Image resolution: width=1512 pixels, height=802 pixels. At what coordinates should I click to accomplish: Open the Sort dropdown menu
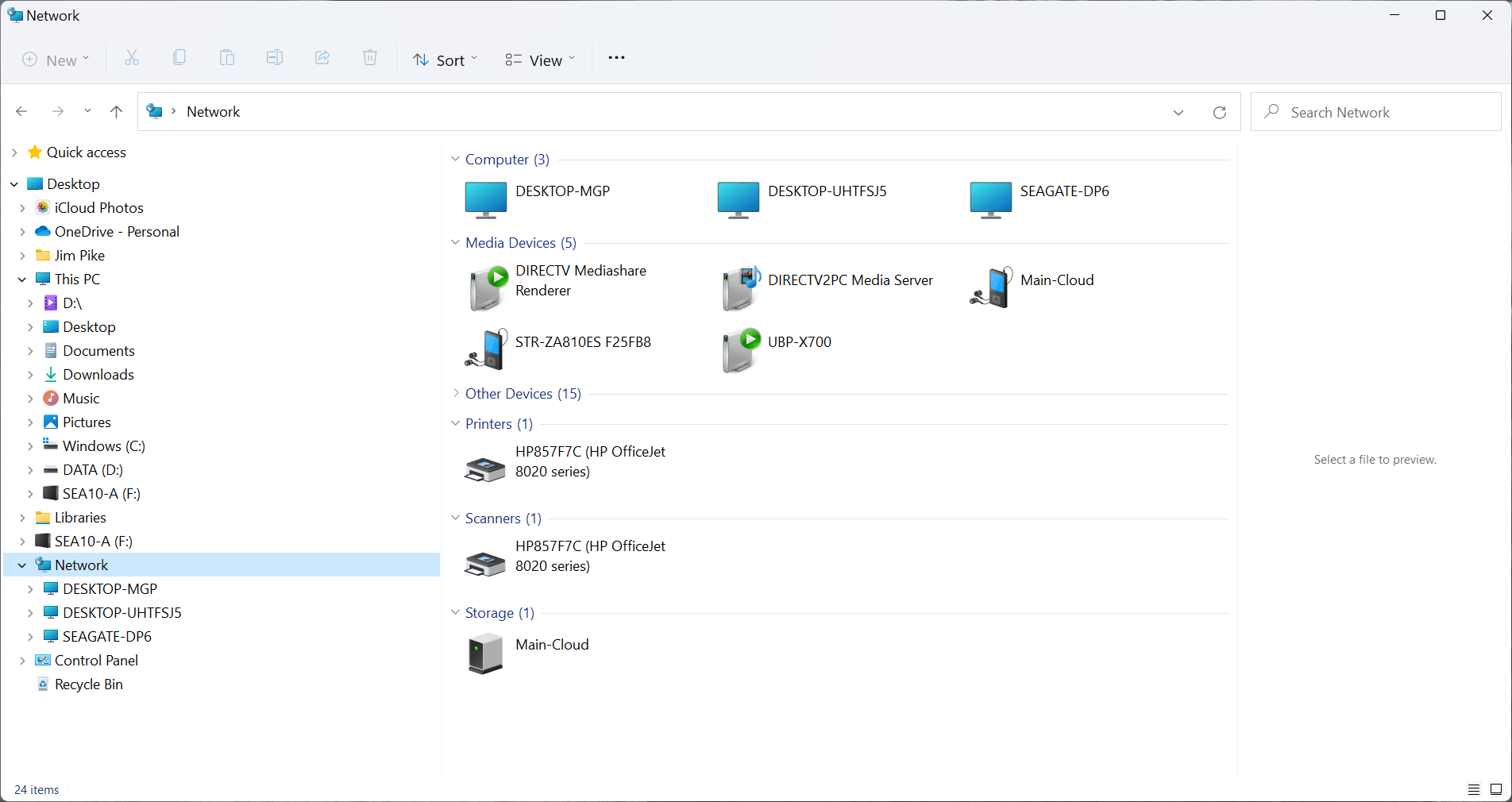445,60
